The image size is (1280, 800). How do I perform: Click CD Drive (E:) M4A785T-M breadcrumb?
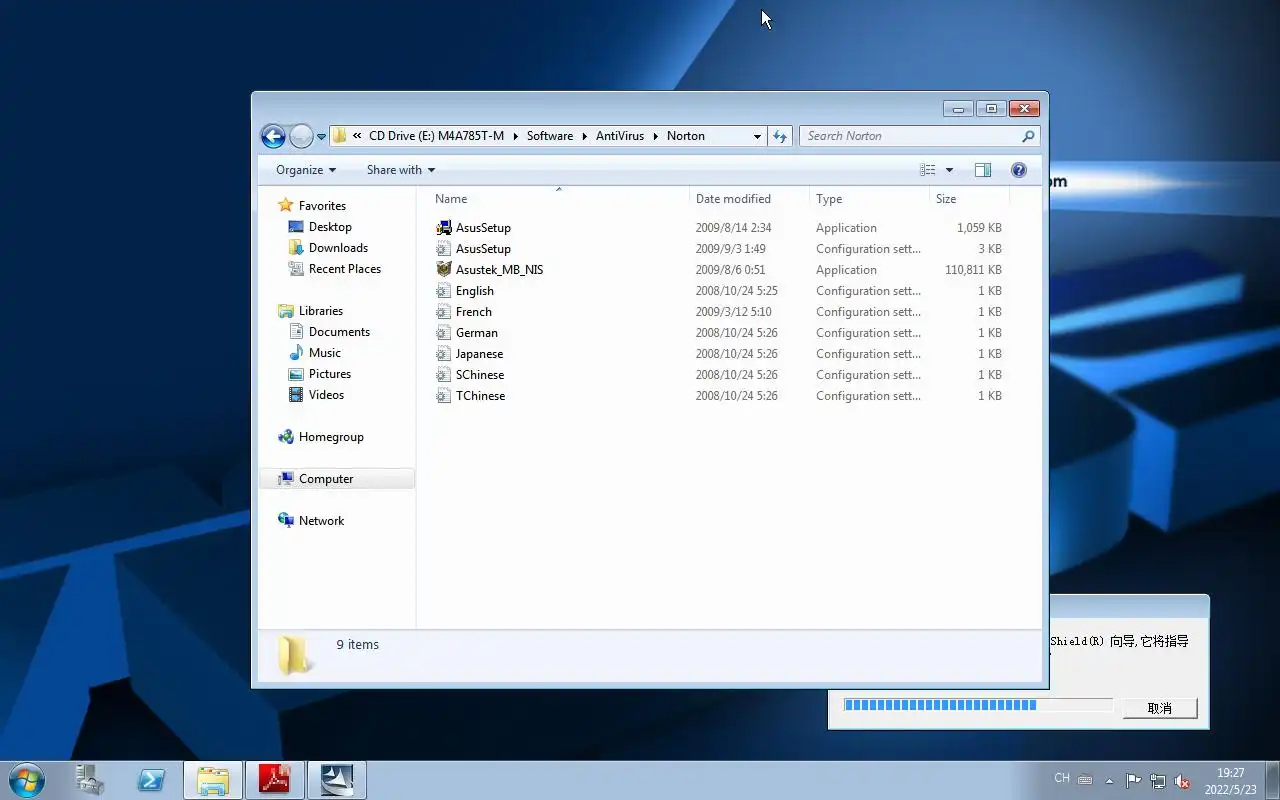pos(436,136)
